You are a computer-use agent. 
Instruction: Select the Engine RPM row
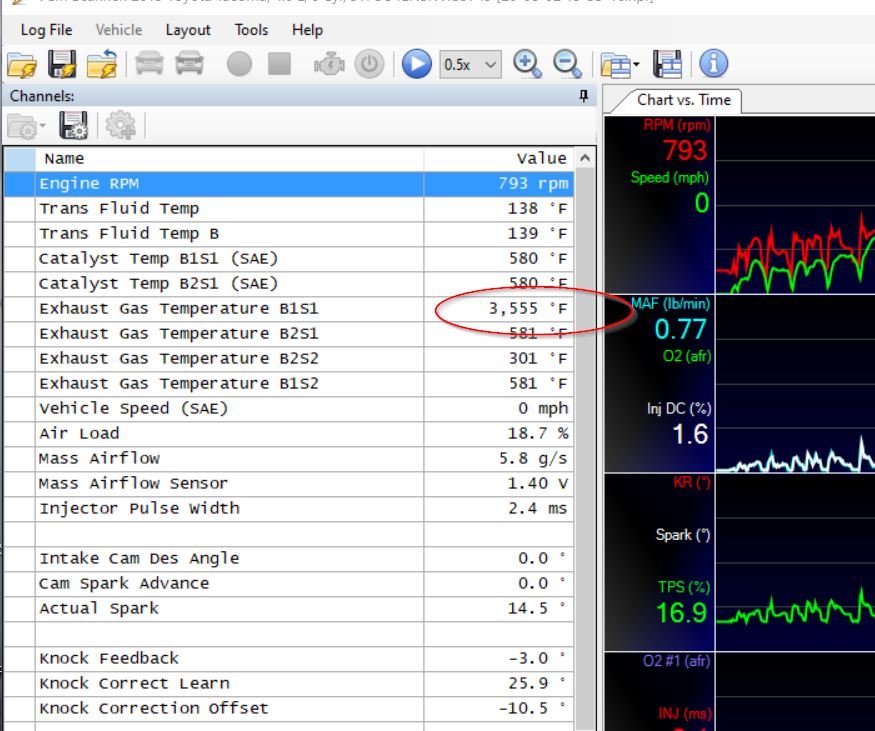click(x=289, y=184)
